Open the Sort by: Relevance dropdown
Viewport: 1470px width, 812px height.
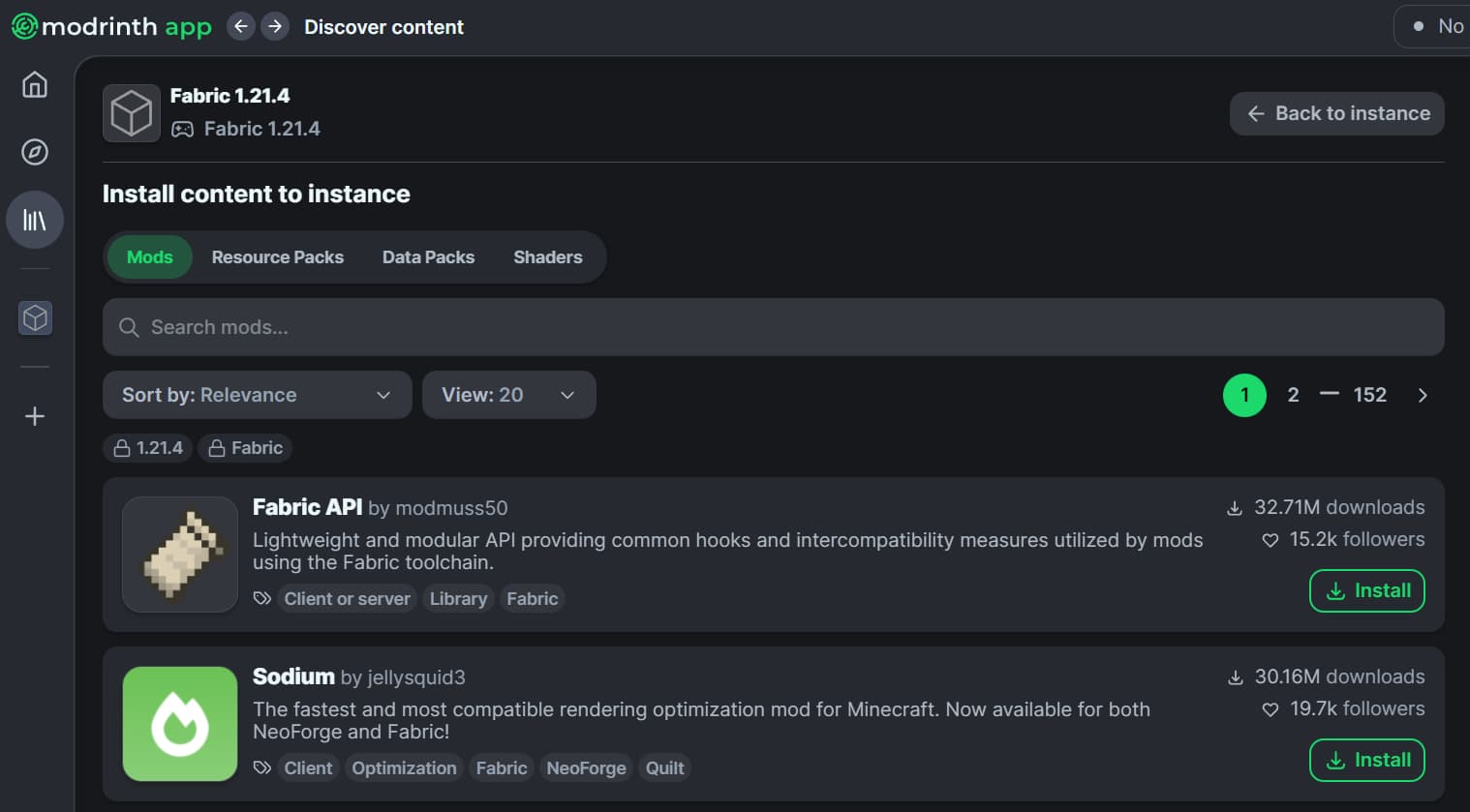[258, 395]
